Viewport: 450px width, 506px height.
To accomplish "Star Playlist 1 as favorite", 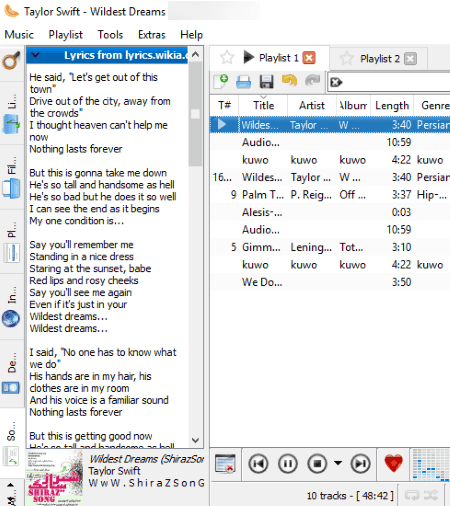I will (x=227, y=57).
